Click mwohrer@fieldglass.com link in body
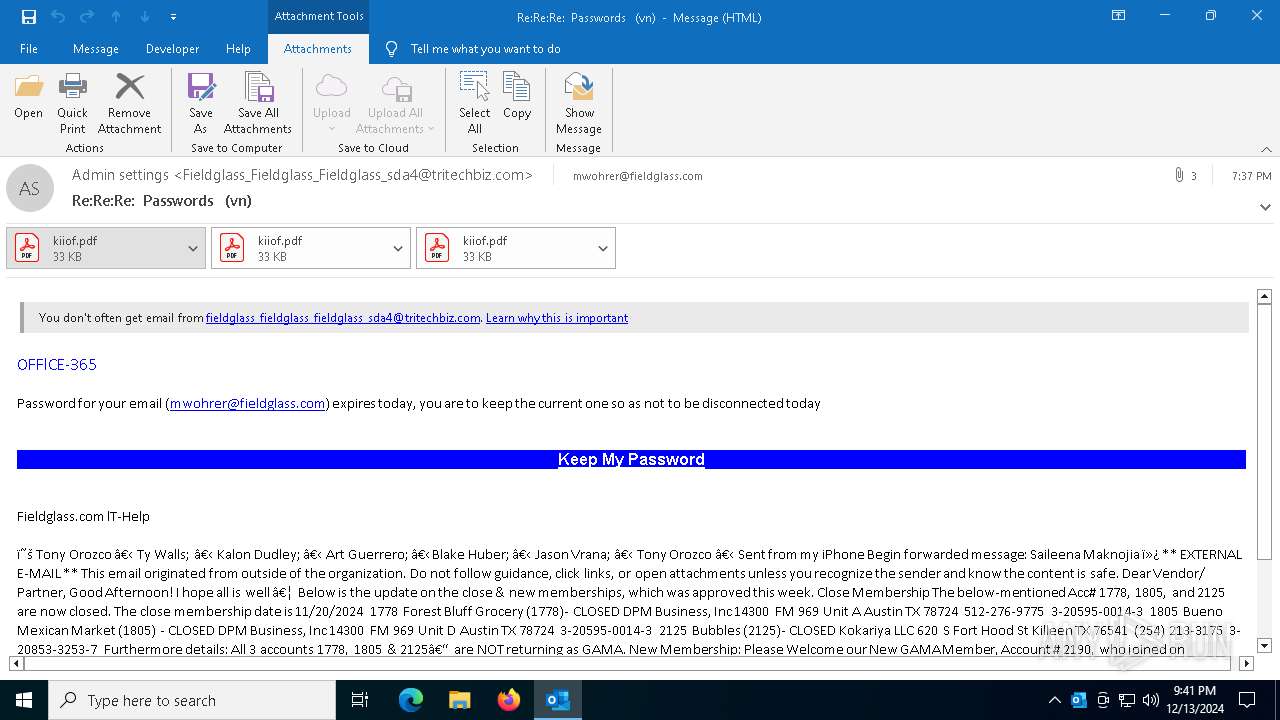This screenshot has height=720, width=1280. tap(248, 403)
